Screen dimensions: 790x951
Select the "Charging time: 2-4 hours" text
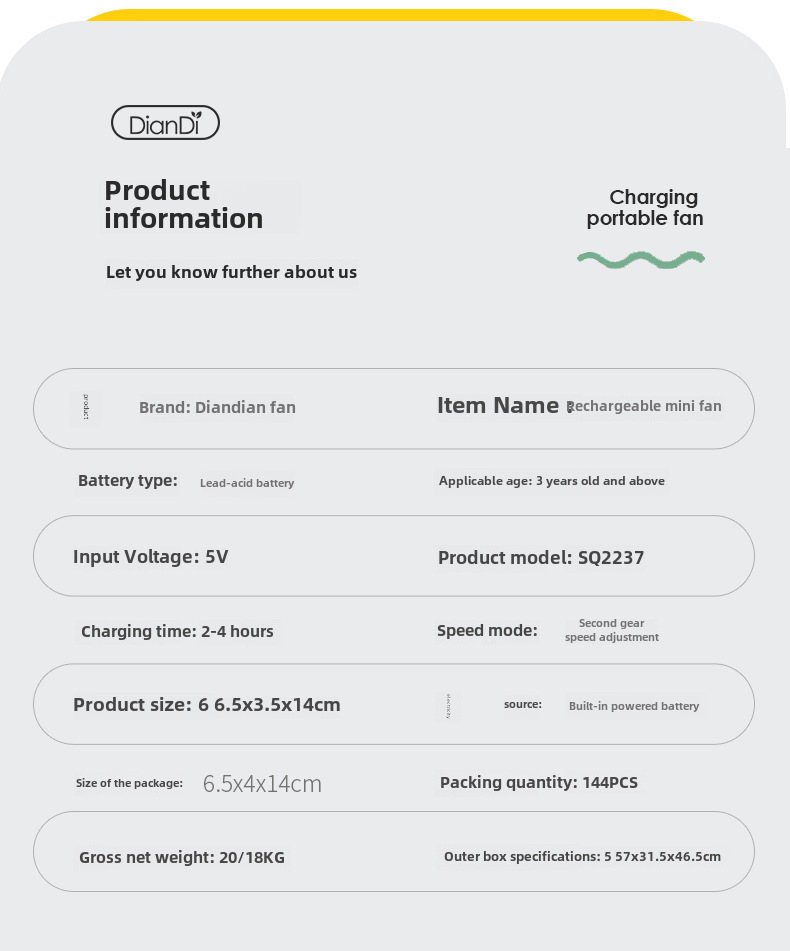pyautogui.click(x=177, y=631)
